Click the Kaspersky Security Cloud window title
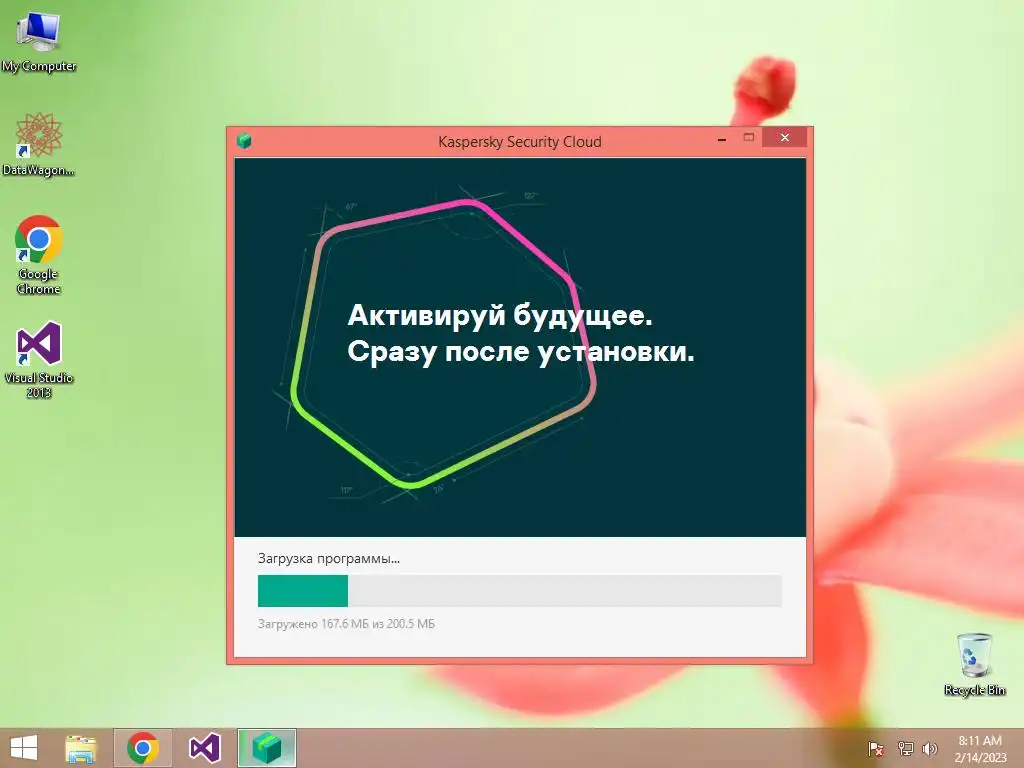The image size is (1024, 768). click(519, 142)
